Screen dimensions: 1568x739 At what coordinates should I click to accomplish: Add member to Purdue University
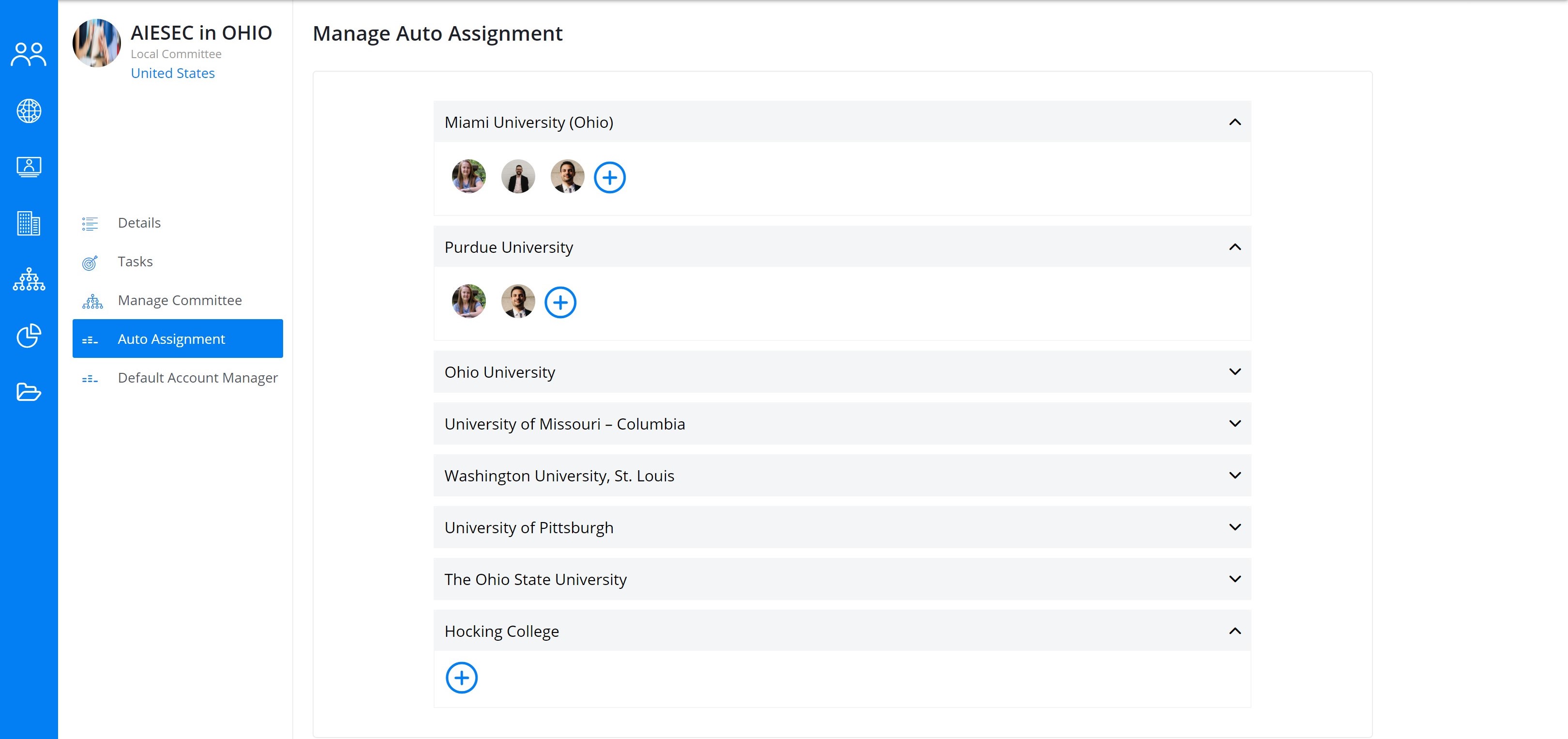560,302
